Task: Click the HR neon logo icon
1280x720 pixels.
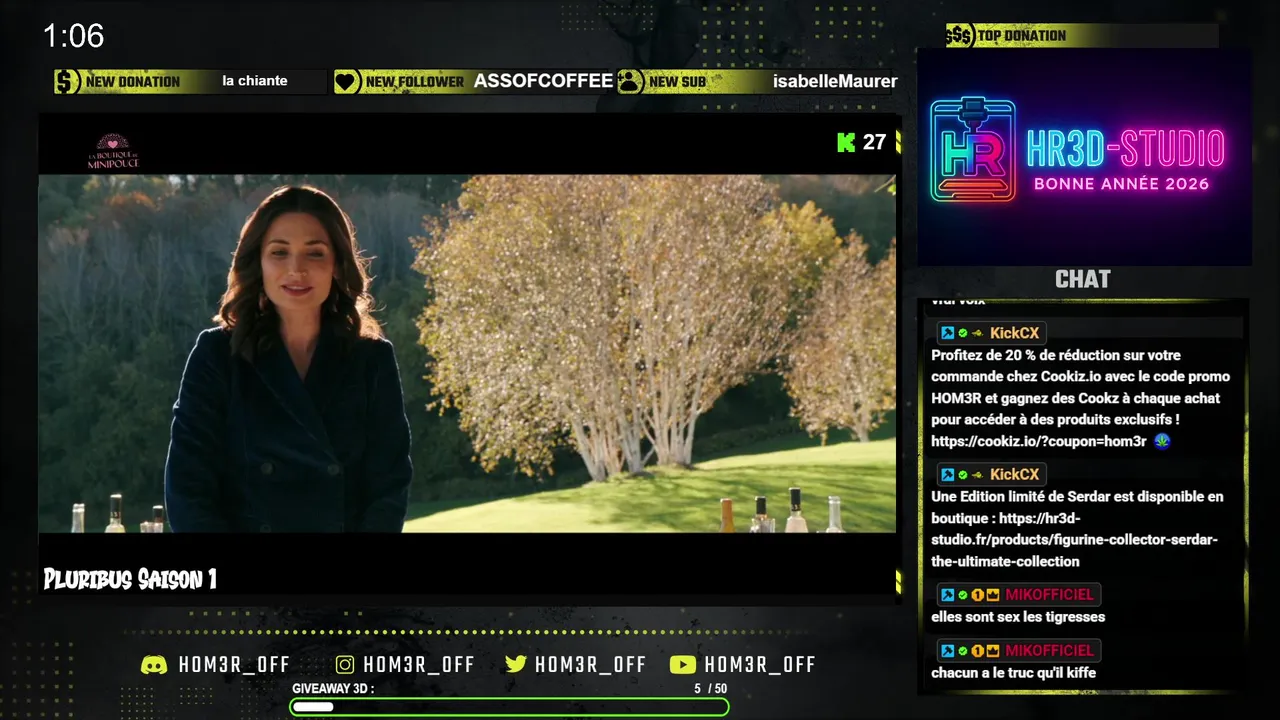Action: click(x=973, y=150)
